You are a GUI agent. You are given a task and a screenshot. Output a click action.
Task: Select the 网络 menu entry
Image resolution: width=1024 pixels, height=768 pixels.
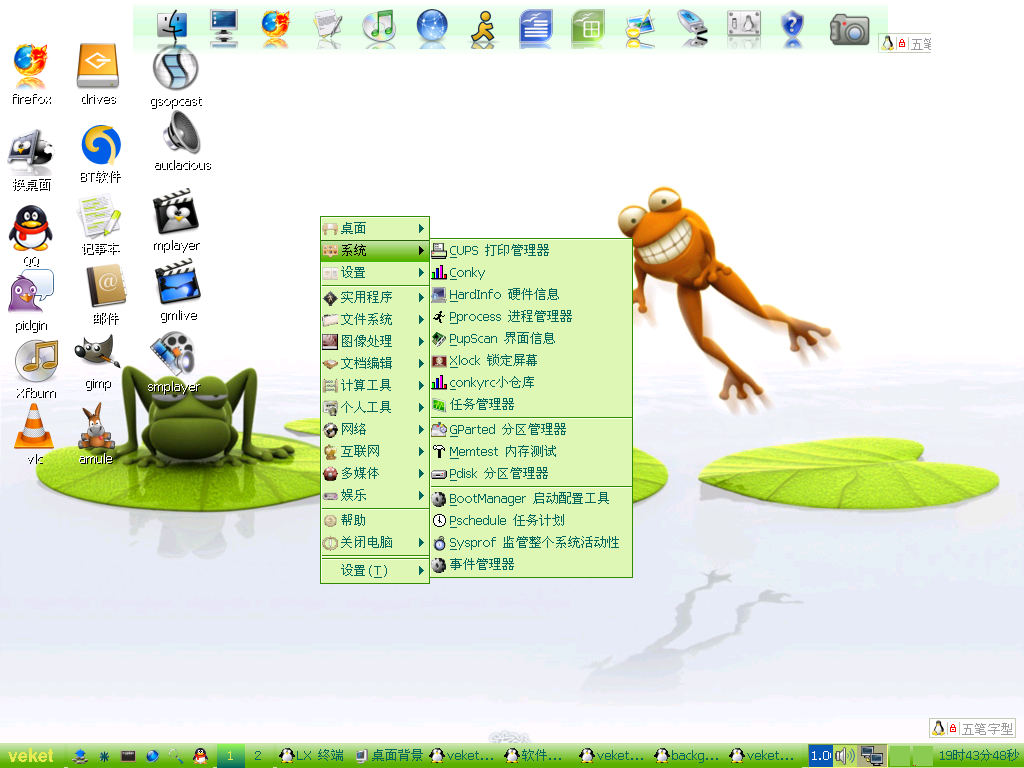point(375,429)
